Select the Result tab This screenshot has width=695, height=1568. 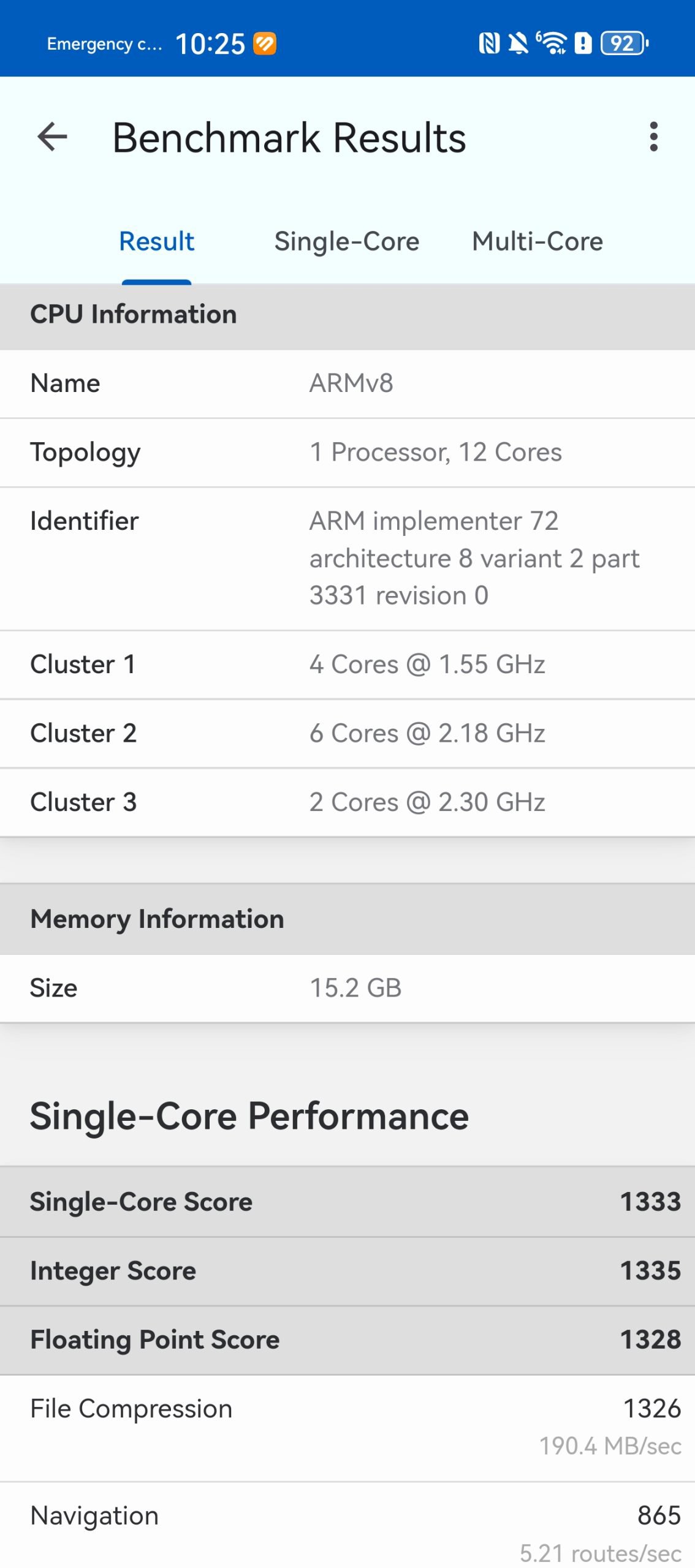click(x=156, y=241)
